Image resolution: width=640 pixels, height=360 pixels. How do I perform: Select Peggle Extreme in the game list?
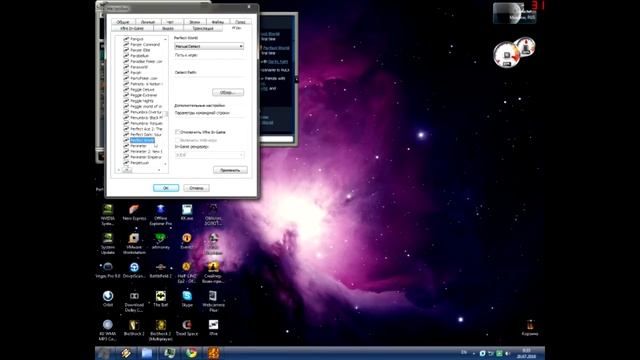coord(143,95)
